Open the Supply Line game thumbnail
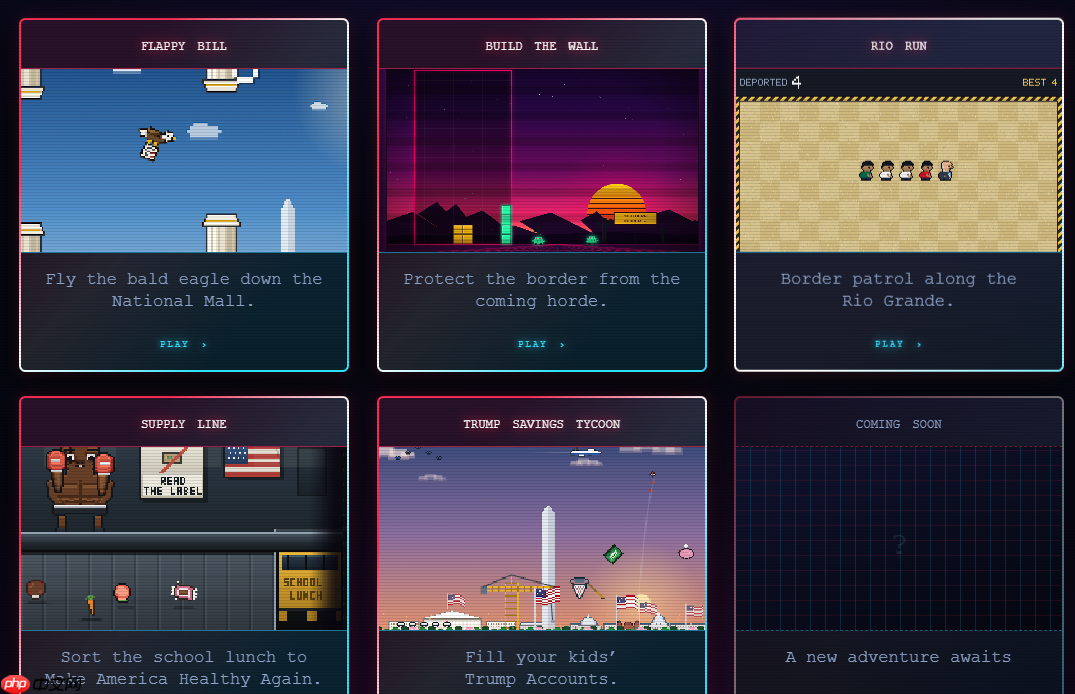This screenshot has width=1075, height=694. (184, 538)
